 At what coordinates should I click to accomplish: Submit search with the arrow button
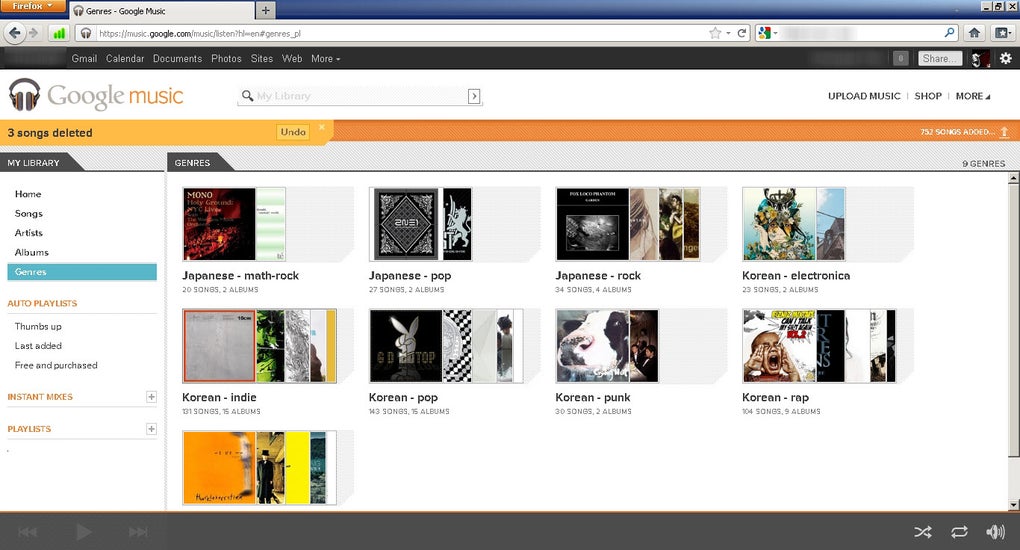[474, 96]
